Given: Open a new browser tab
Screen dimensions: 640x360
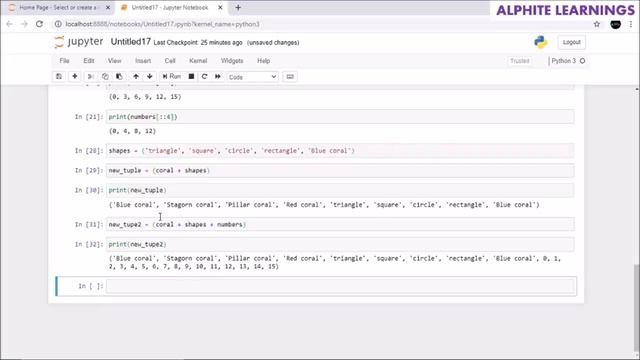Looking at the screenshot, I should point(238,8).
